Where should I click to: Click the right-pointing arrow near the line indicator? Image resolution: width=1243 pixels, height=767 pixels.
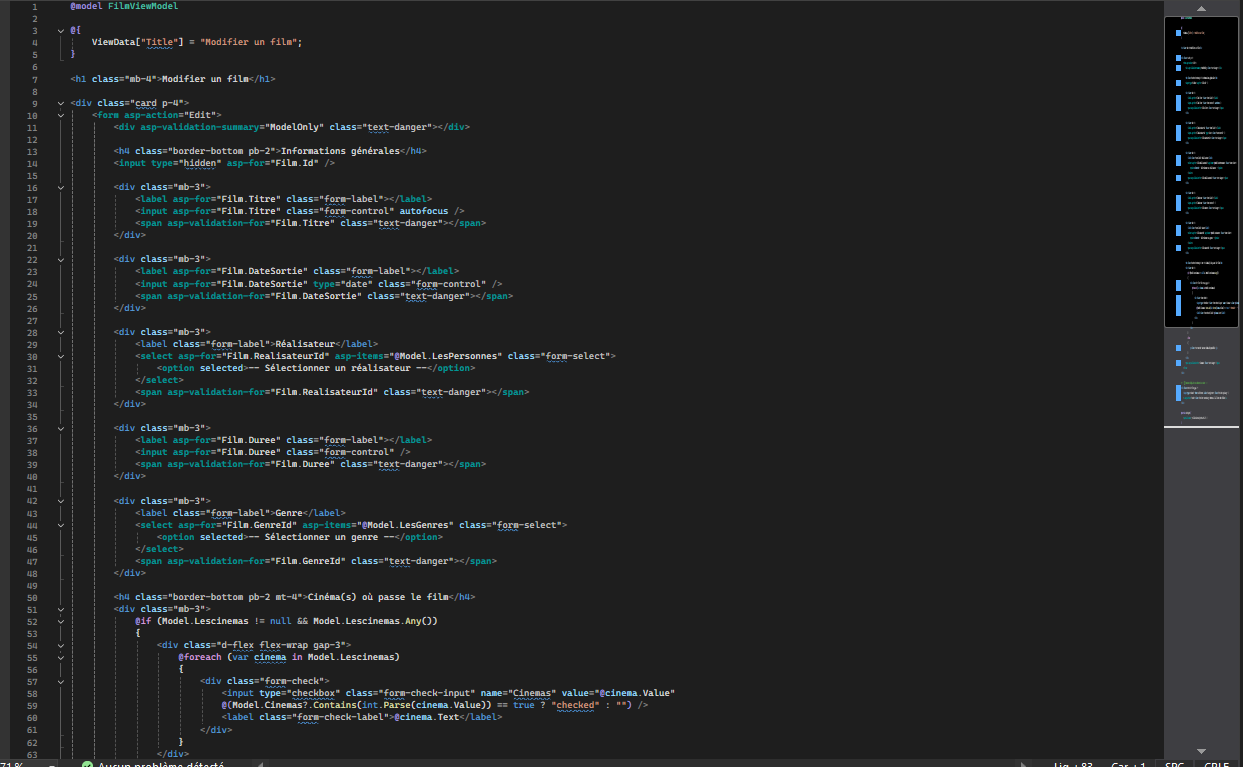1022,763
